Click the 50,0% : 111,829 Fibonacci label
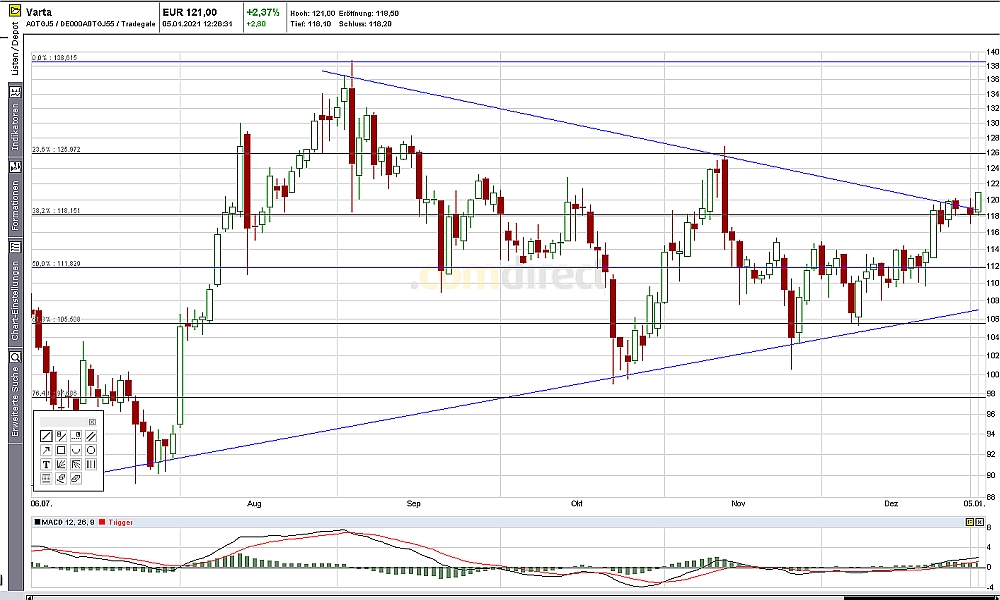The image size is (1000, 600). click(x=56, y=263)
